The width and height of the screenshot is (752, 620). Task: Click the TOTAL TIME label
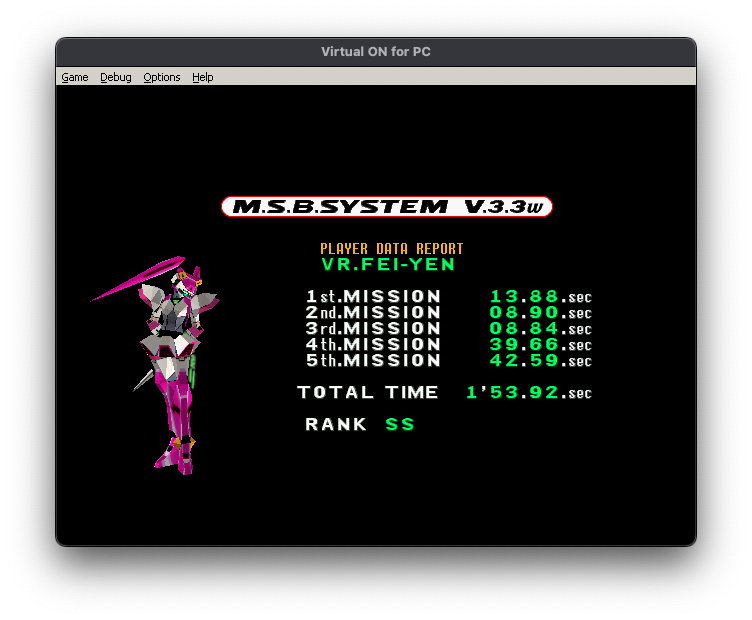(367, 392)
